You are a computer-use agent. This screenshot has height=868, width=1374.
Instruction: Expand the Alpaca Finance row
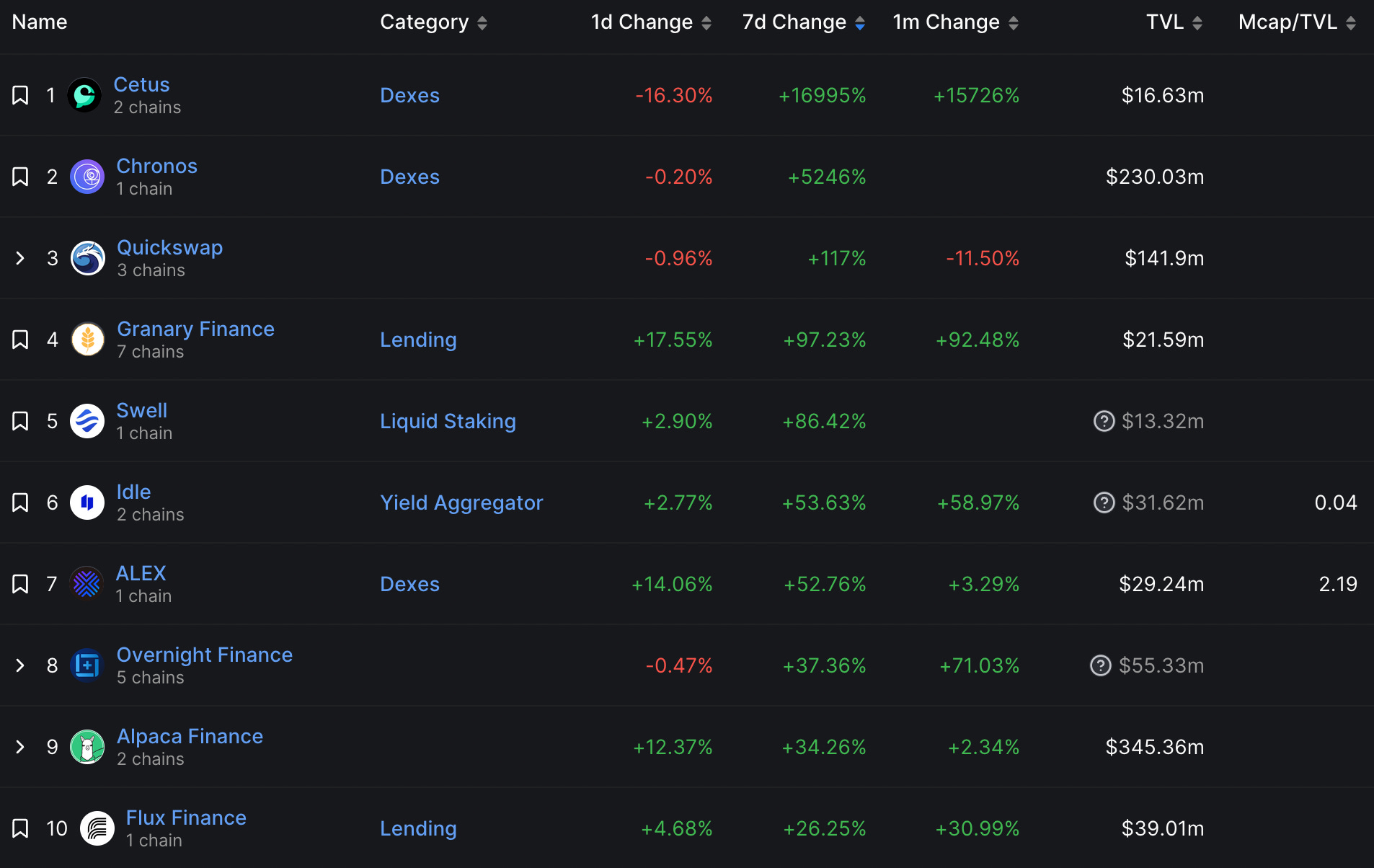(x=20, y=747)
